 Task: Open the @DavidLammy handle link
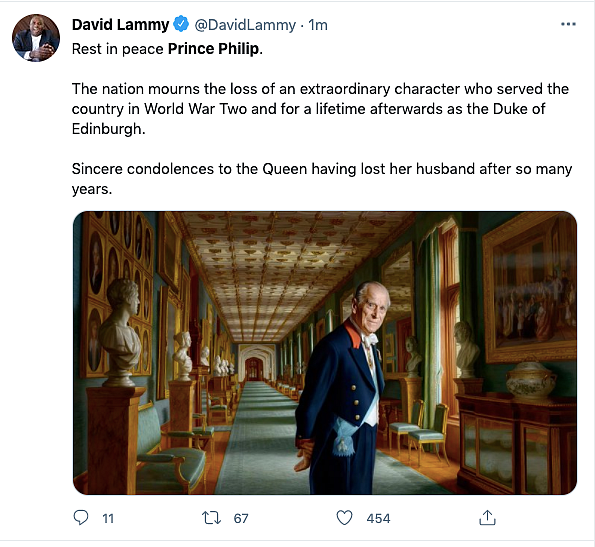[245, 25]
